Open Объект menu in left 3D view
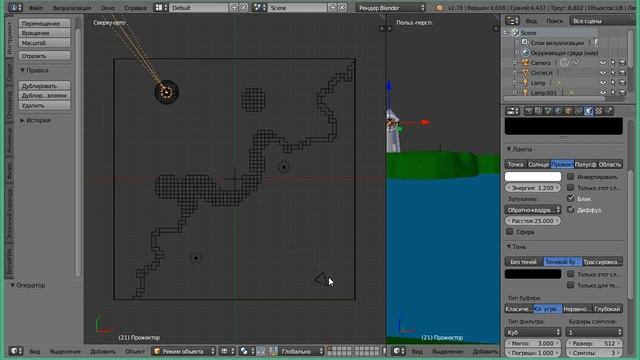The width and height of the screenshot is (640, 360). point(135,351)
